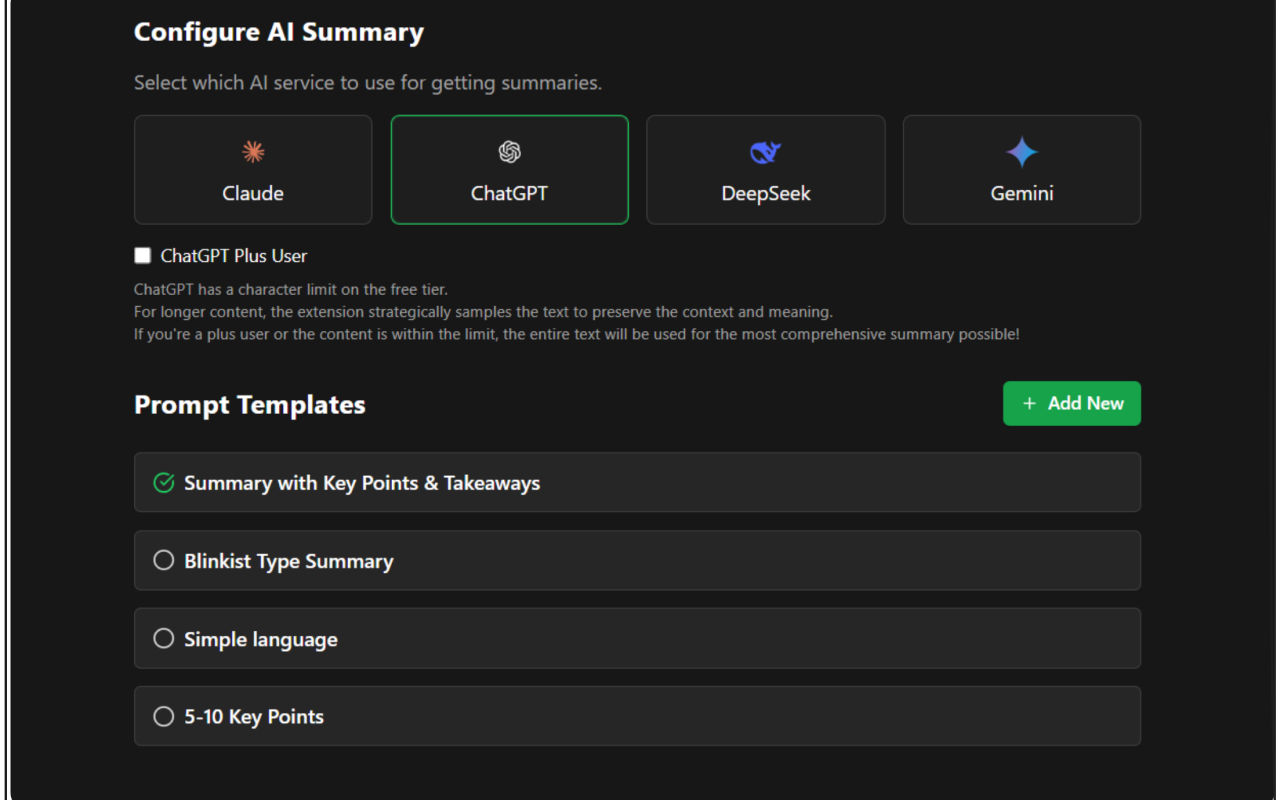Select the Simple language radio button

pyautogui.click(x=164, y=638)
